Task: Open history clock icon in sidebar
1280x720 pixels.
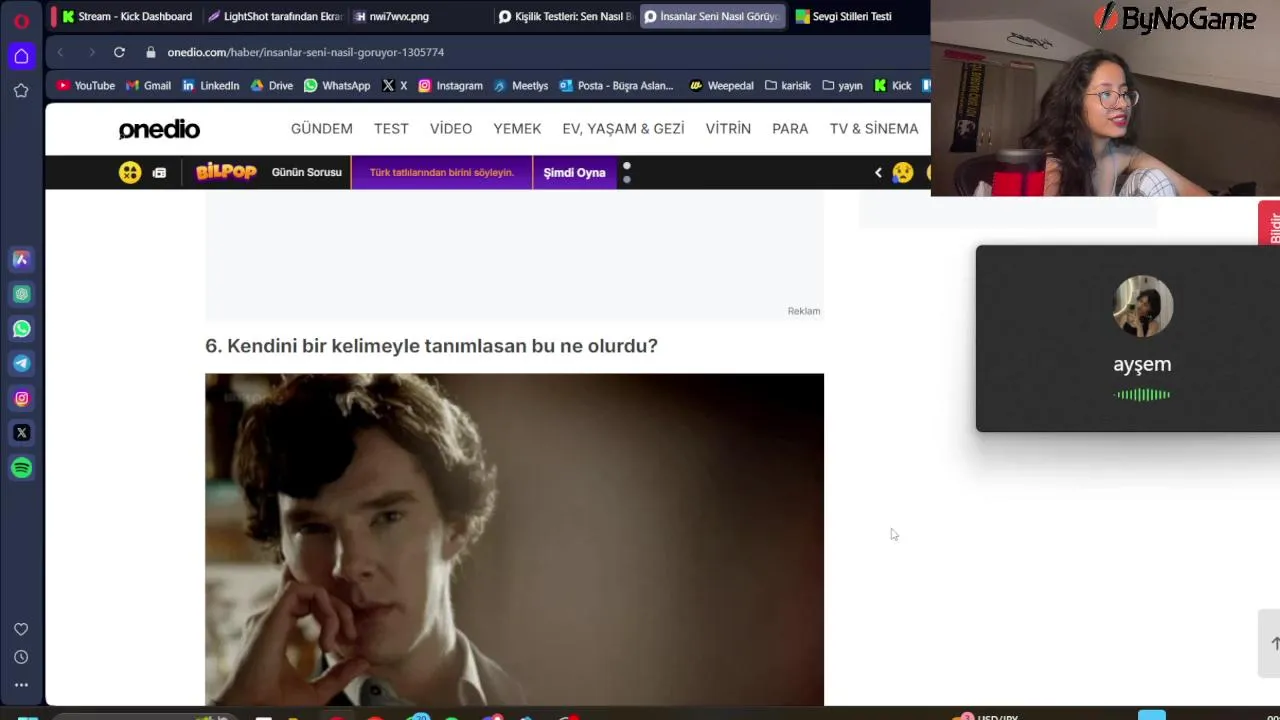Action: 21,657
